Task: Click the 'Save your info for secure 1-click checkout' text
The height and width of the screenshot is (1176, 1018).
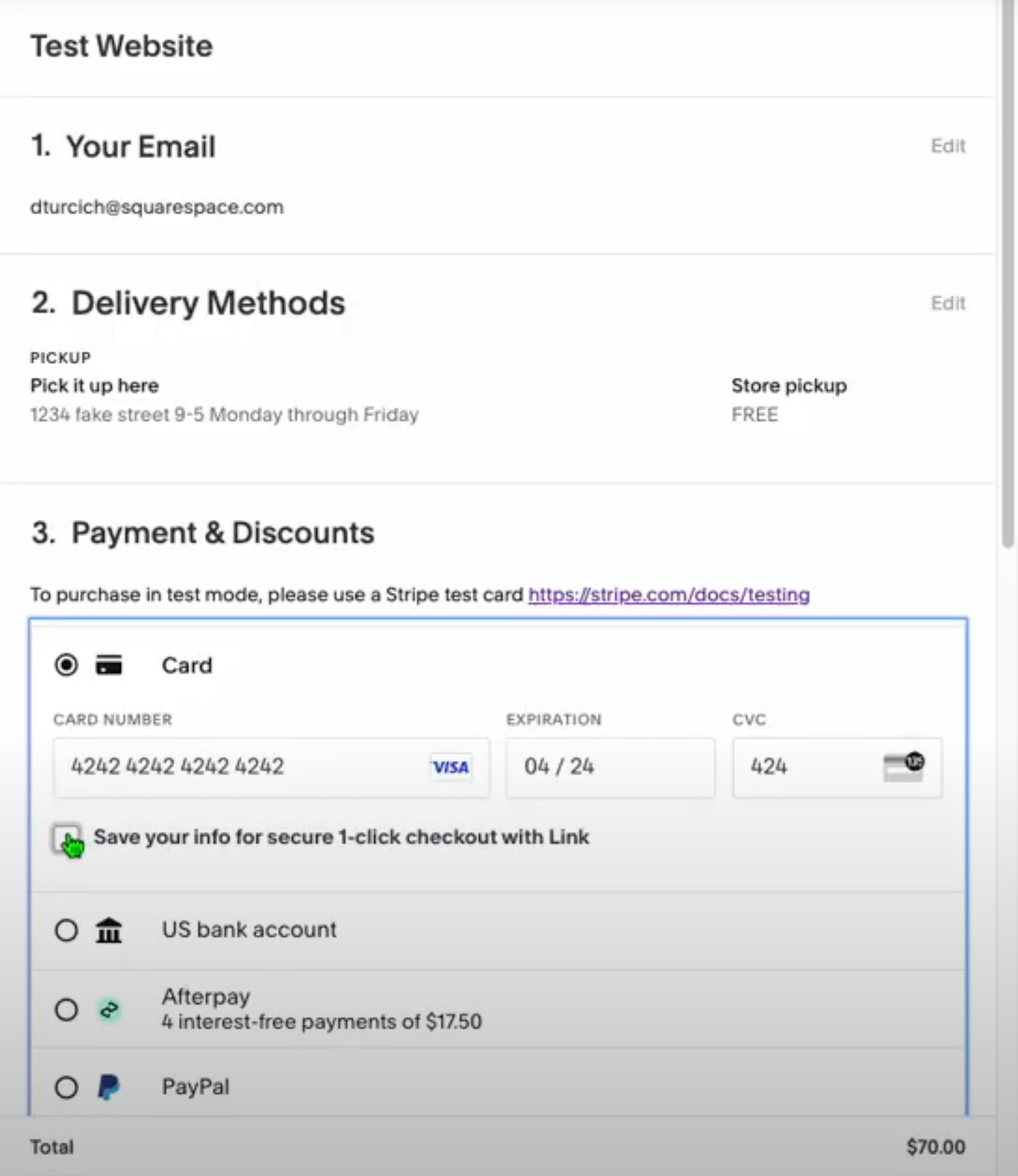Action: pyautogui.click(x=341, y=837)
